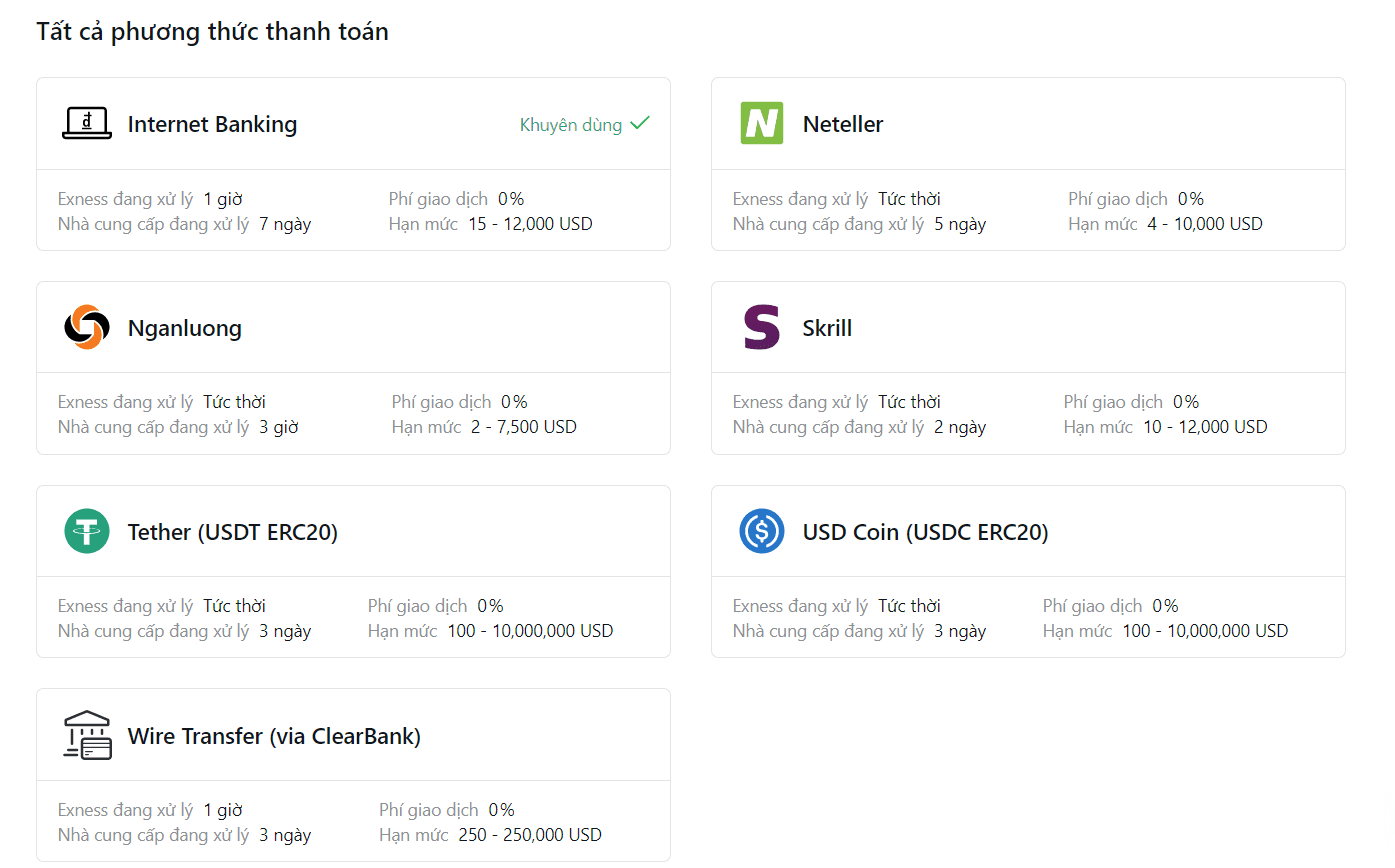Click the green Tether coin icon
This screenshot has width=1395, height=868.
coord(87,531)
